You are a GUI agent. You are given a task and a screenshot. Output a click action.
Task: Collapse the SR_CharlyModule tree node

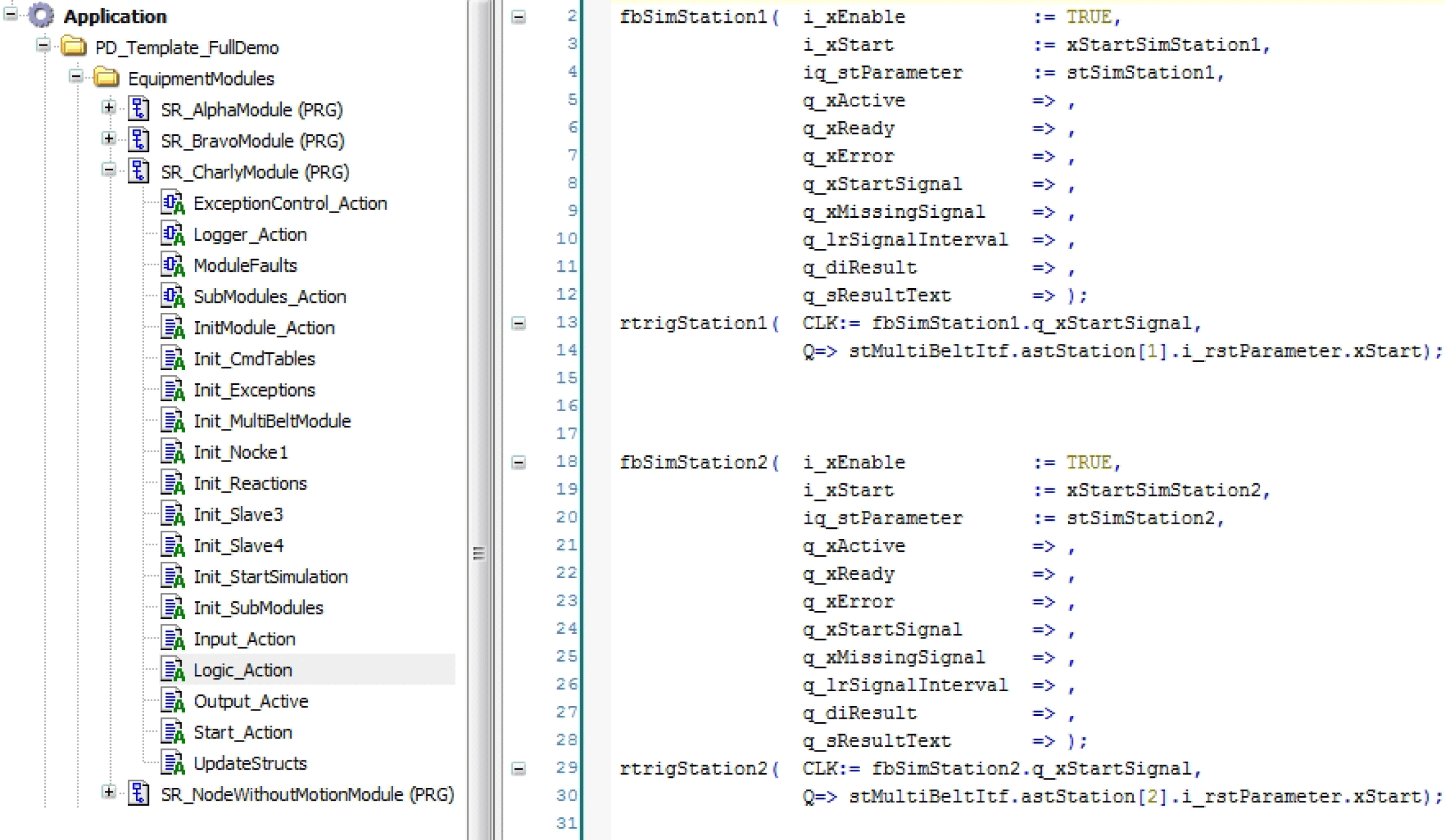coord(108,170)
